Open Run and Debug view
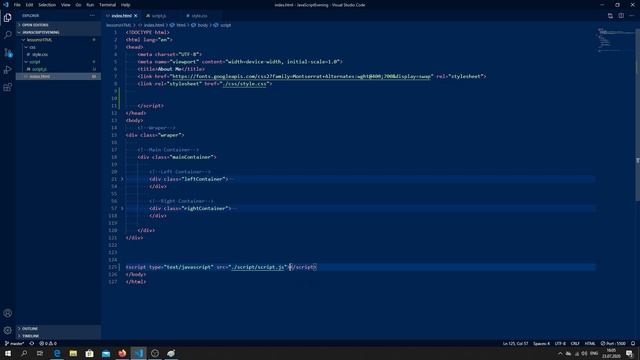 (x=7, y=70)
